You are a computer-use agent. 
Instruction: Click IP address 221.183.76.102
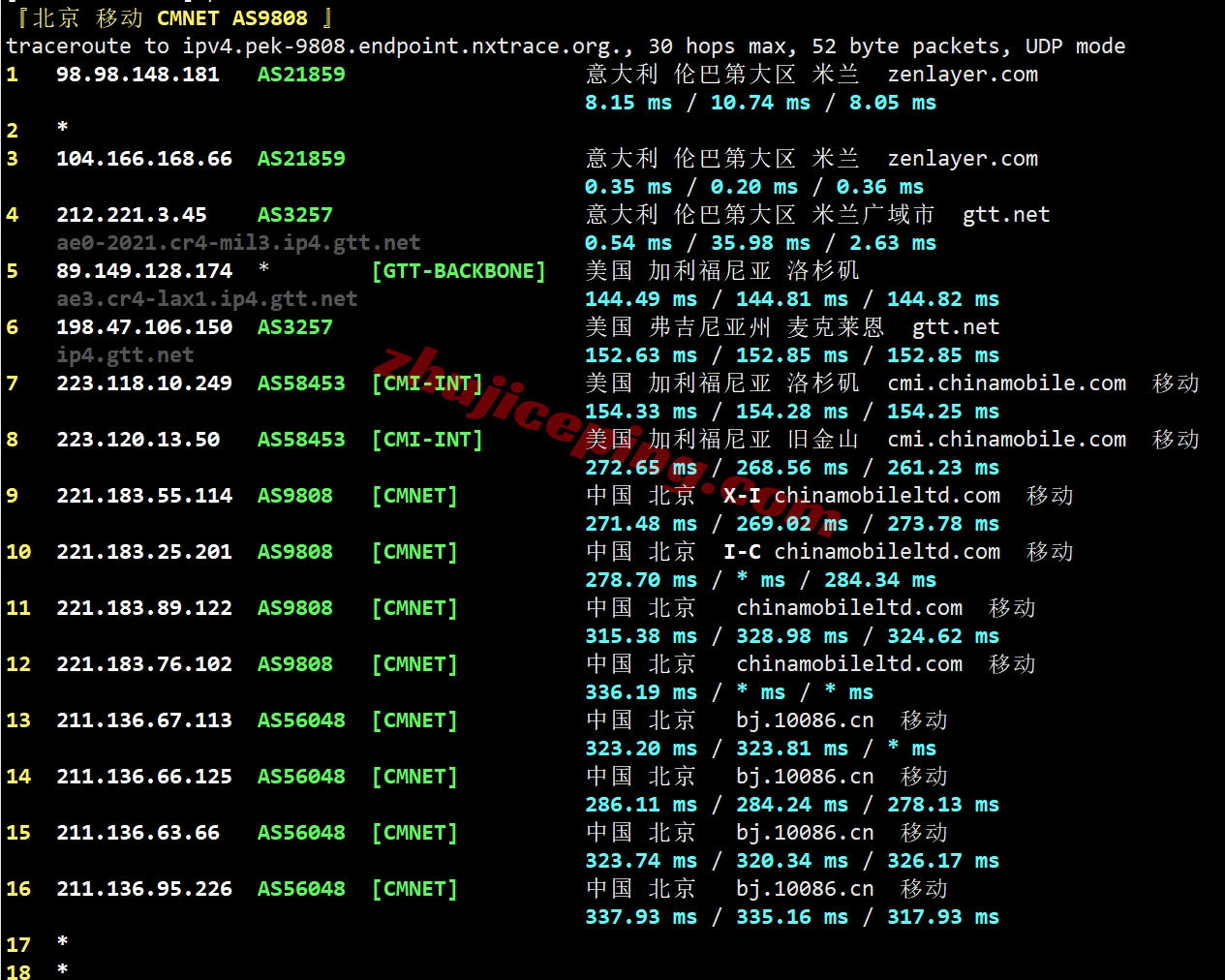click(144, 664)
